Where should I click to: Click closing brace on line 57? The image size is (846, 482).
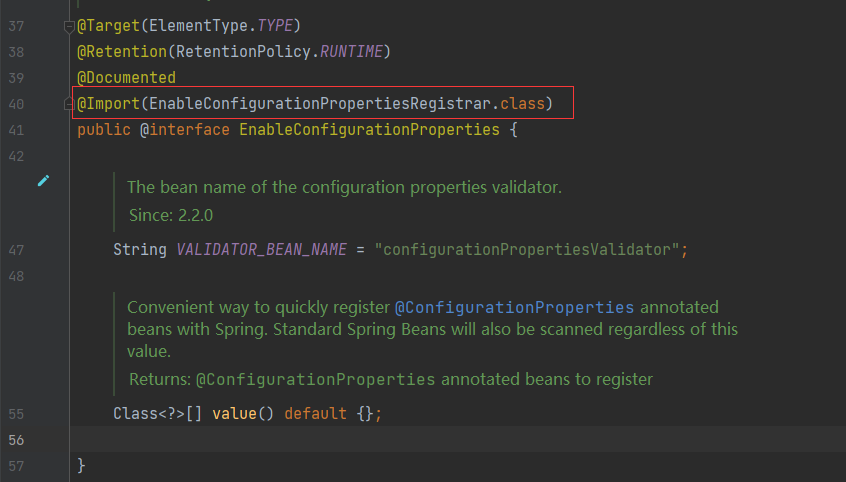pos(81,466)
